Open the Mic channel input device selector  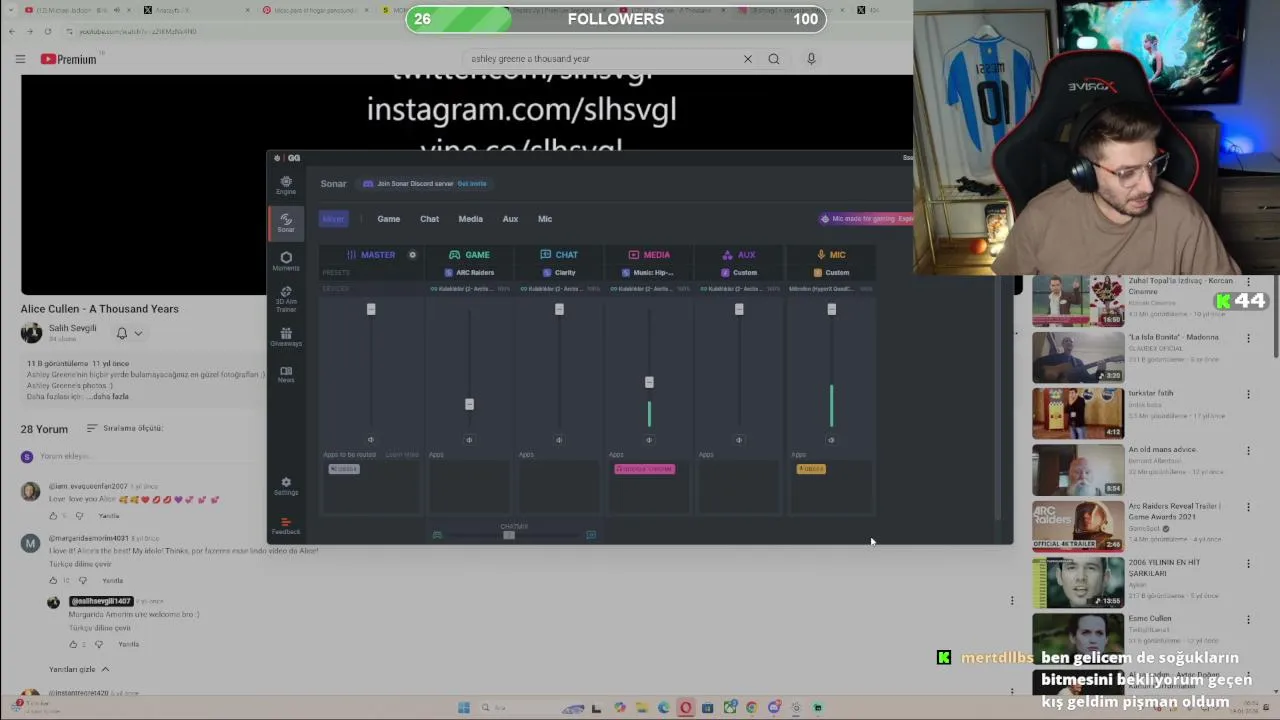tap(831, 289)
